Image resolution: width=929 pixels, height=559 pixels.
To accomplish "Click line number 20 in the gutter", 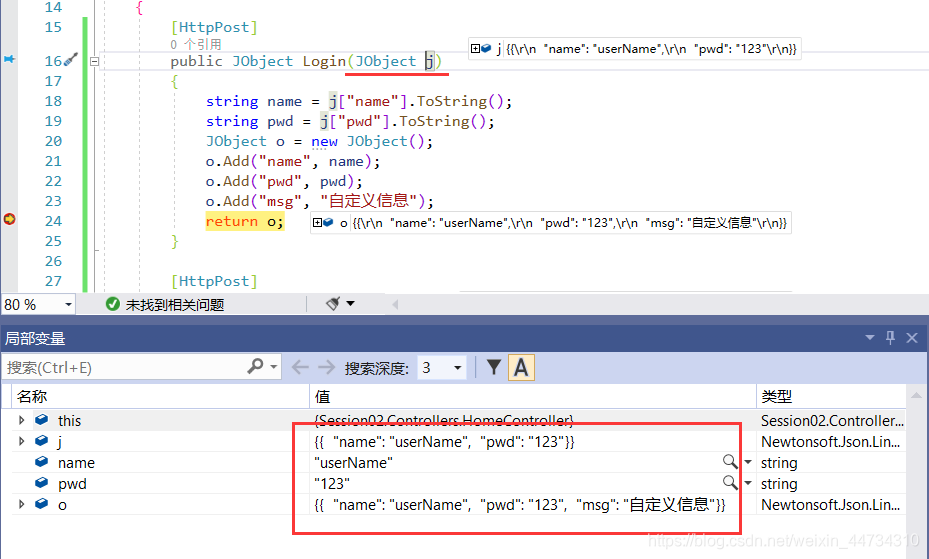I will (x=53, y=141).
